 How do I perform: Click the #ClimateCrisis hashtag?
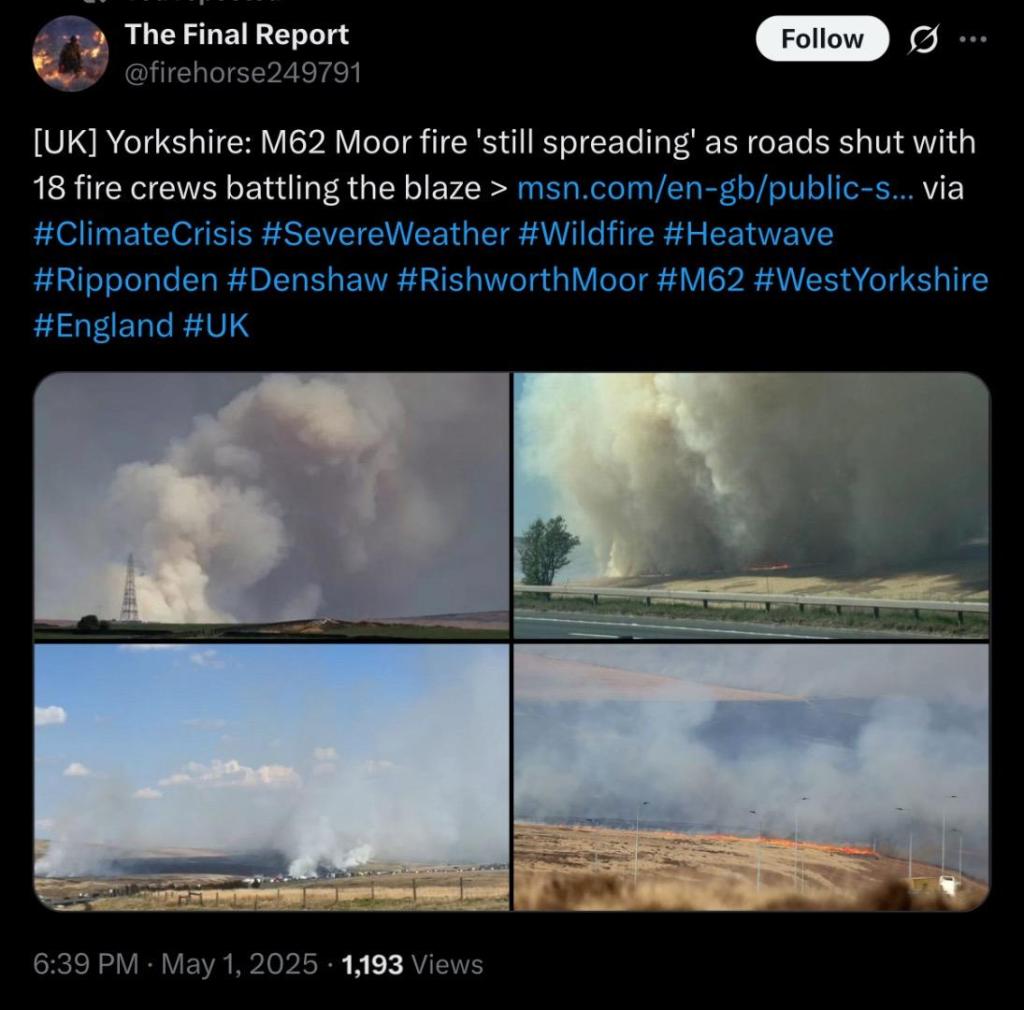(142, 234)
